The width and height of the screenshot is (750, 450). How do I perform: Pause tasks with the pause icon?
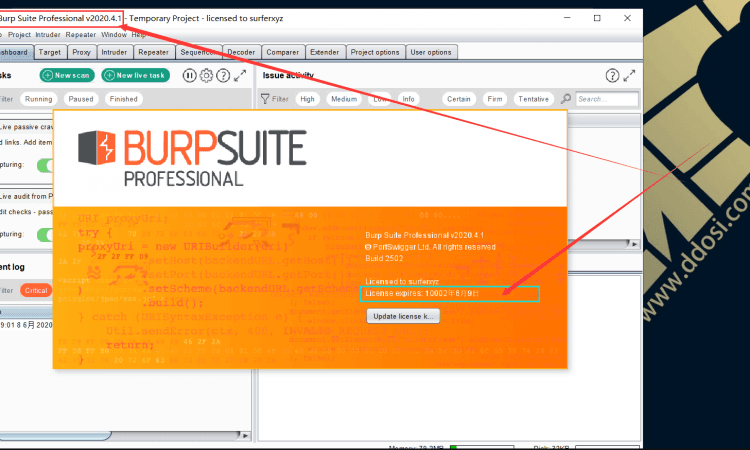pos(189,76)
